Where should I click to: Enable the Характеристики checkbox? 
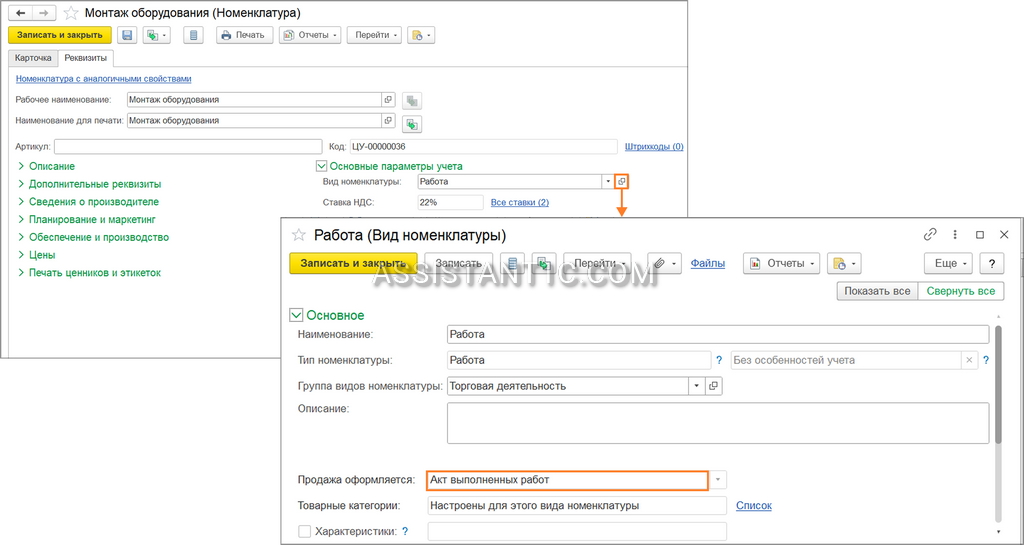tap(304, 531)
